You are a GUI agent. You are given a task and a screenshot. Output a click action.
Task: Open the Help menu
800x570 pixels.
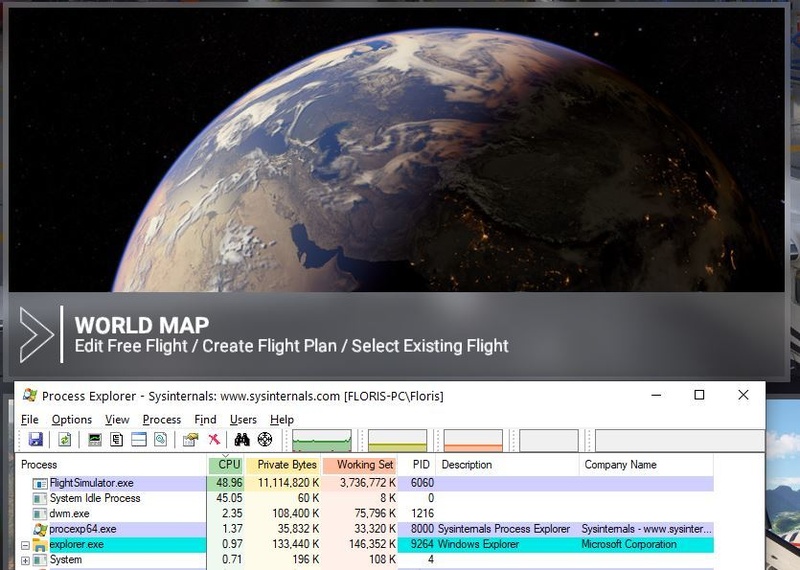point(282,419)
